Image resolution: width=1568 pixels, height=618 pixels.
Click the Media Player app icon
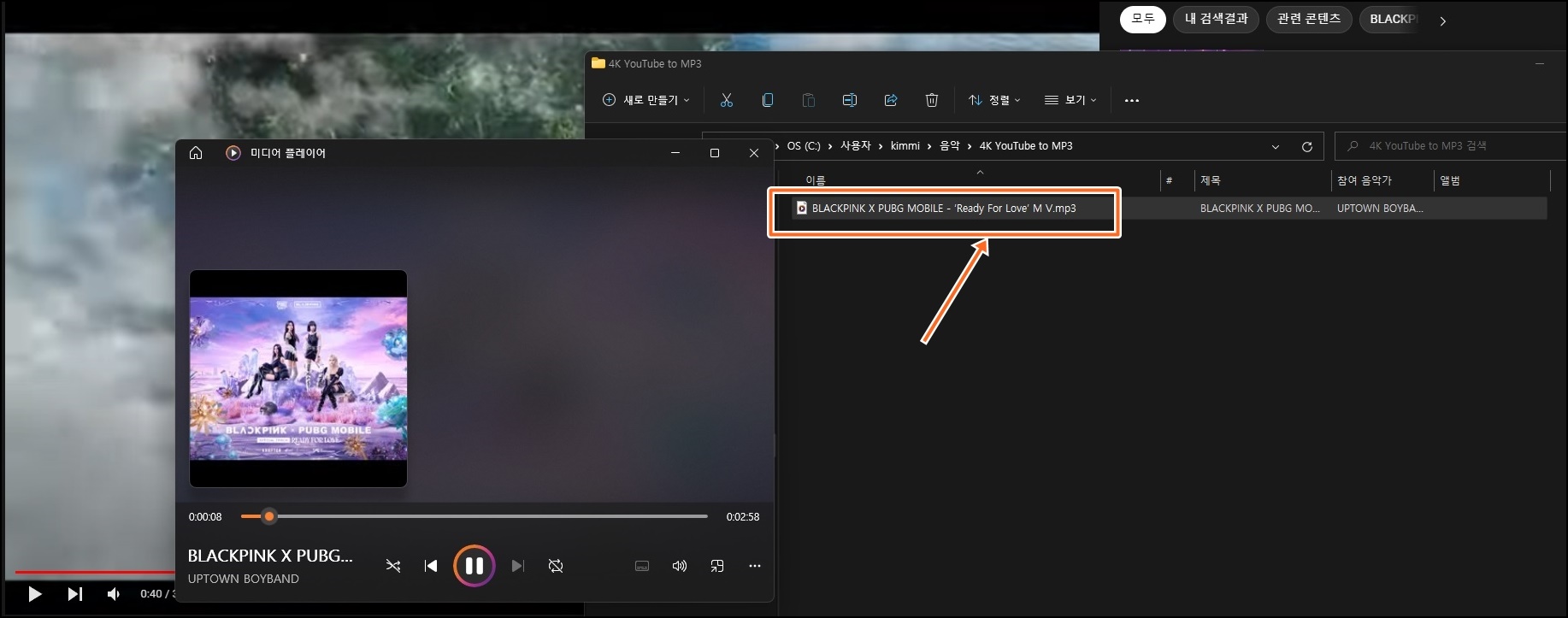pos(233,153)
